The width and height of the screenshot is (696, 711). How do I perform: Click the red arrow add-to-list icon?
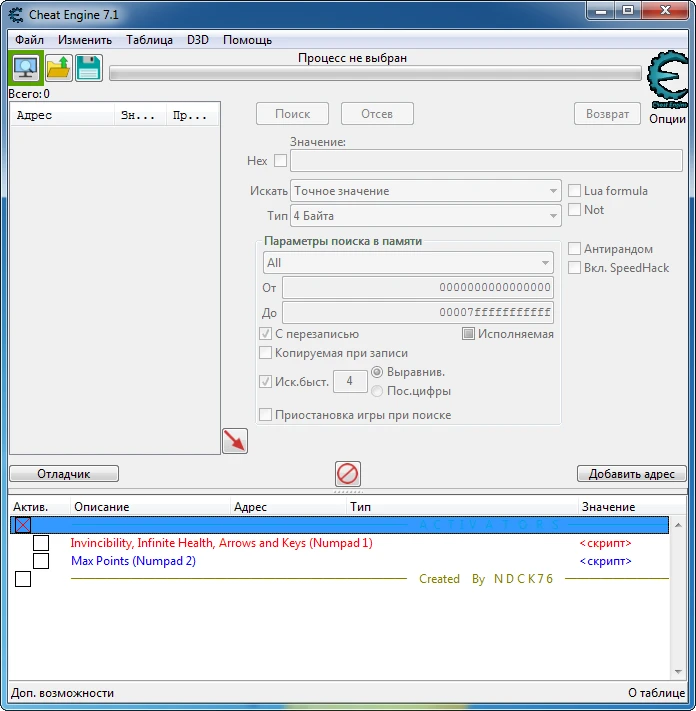coord(235,441)
